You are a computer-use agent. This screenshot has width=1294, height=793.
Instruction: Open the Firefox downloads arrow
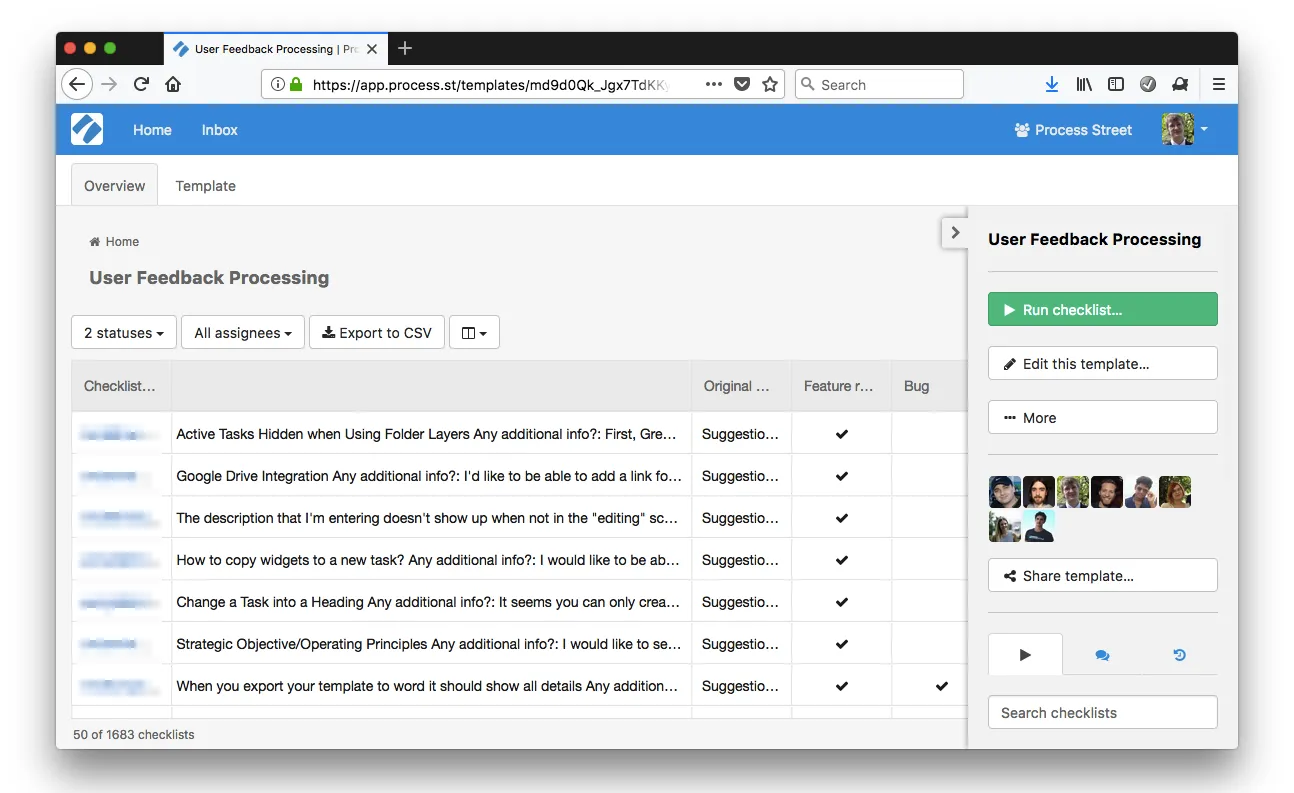point(1052,85)
